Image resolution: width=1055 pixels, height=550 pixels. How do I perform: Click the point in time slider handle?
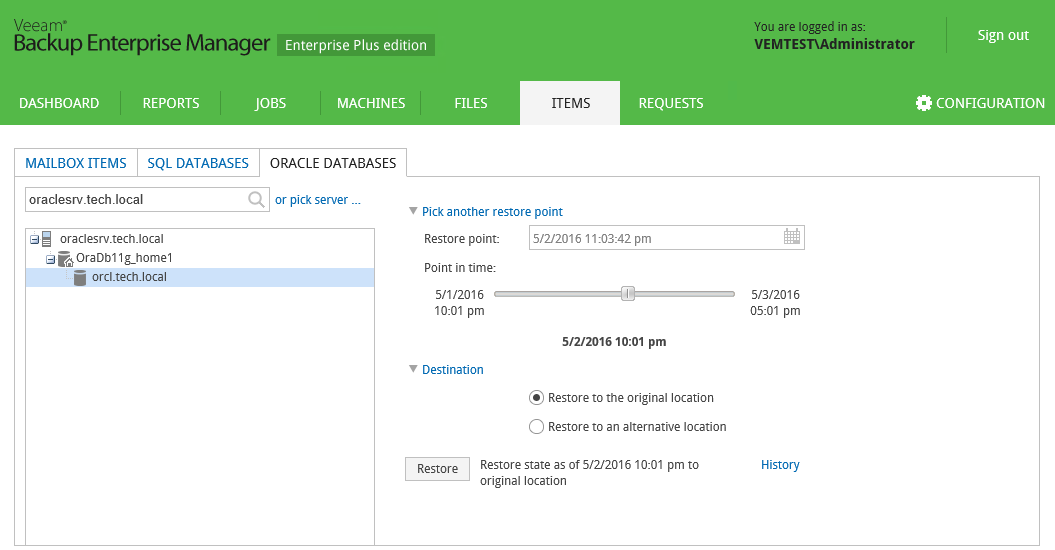point(628,294)
